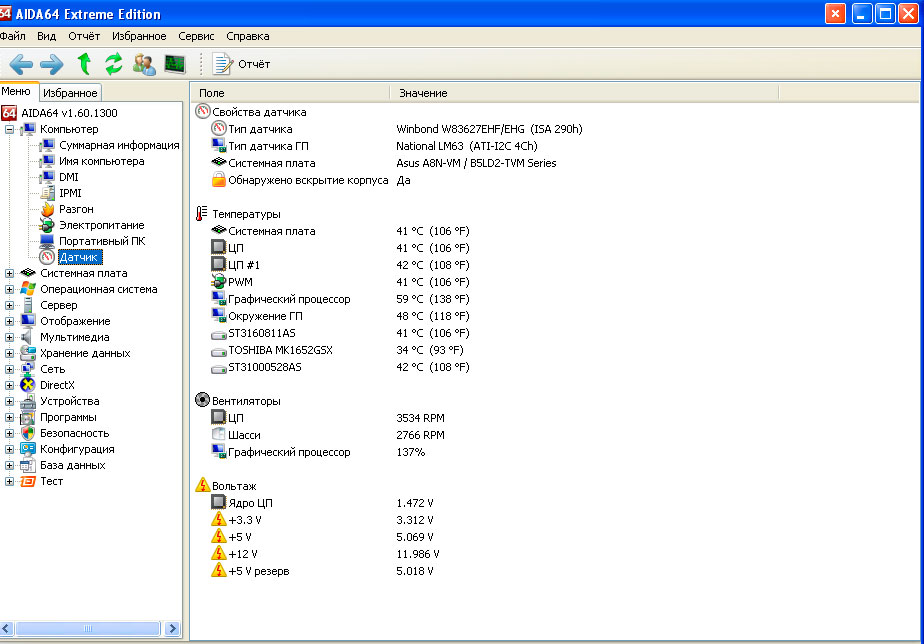This screenshot has height=644, width=924.
Task: Click the Мультимедиа speaker icon
Action: tap(27, 337)
